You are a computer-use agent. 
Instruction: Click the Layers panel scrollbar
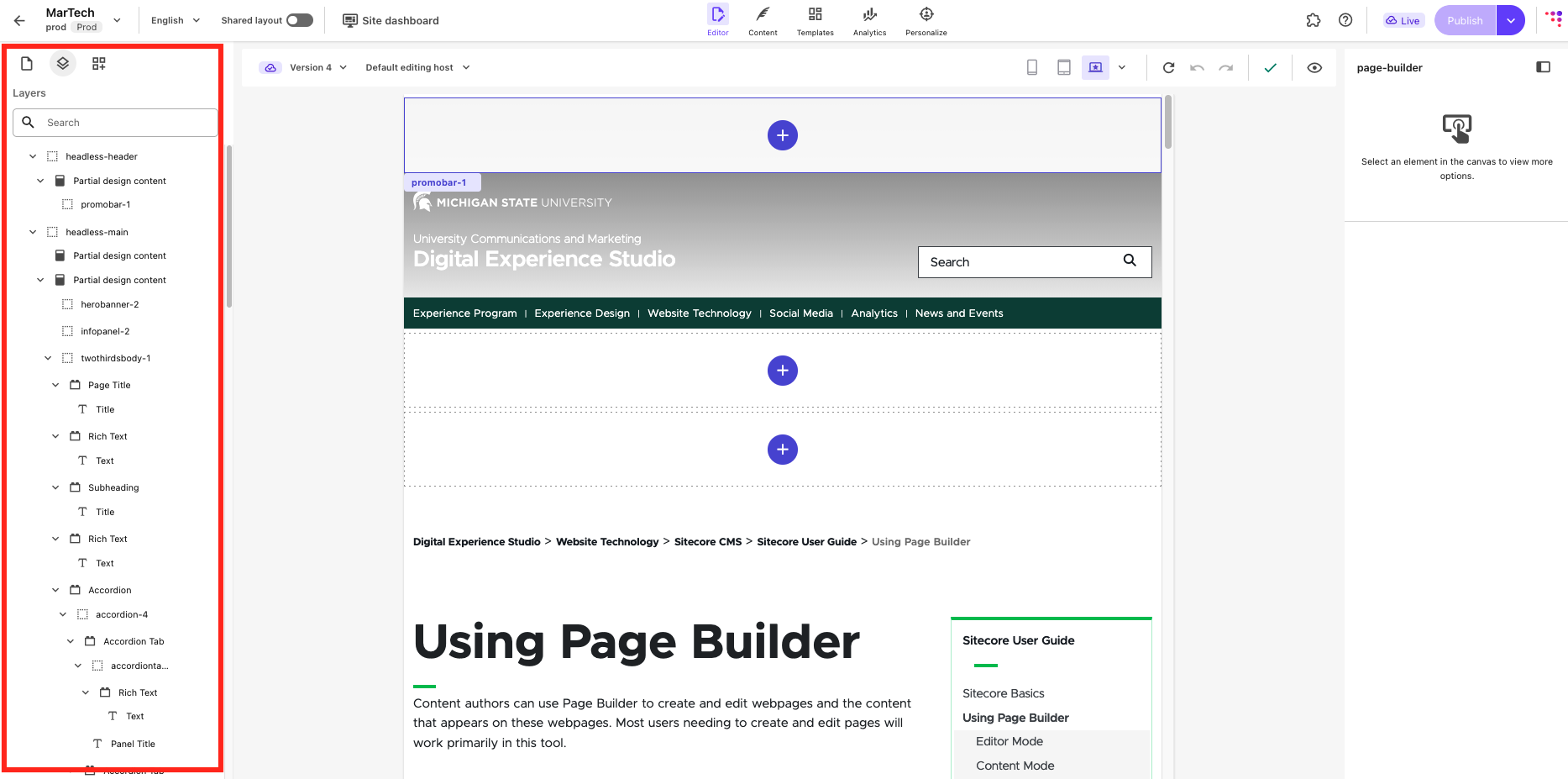click(x=229, y=227)
